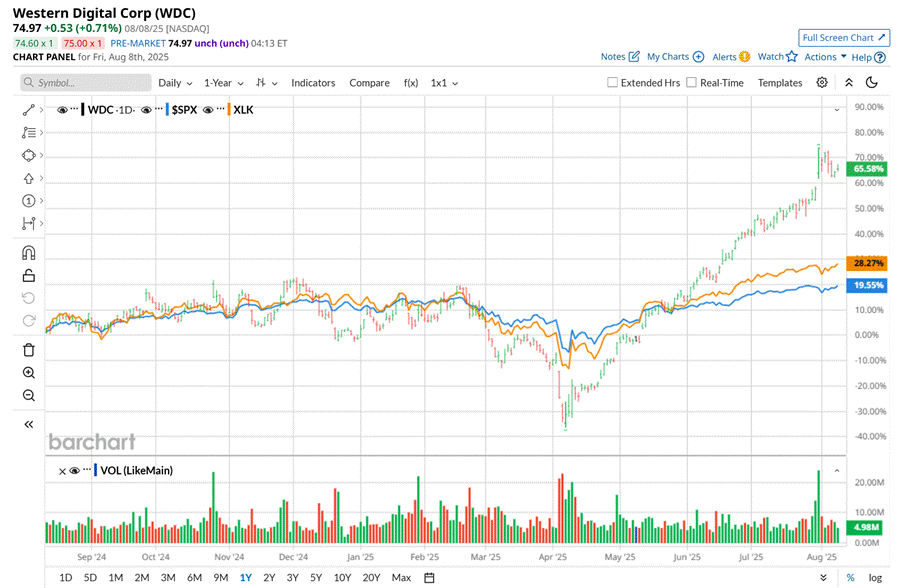Select the 1Y time range

tap(246, 578)
